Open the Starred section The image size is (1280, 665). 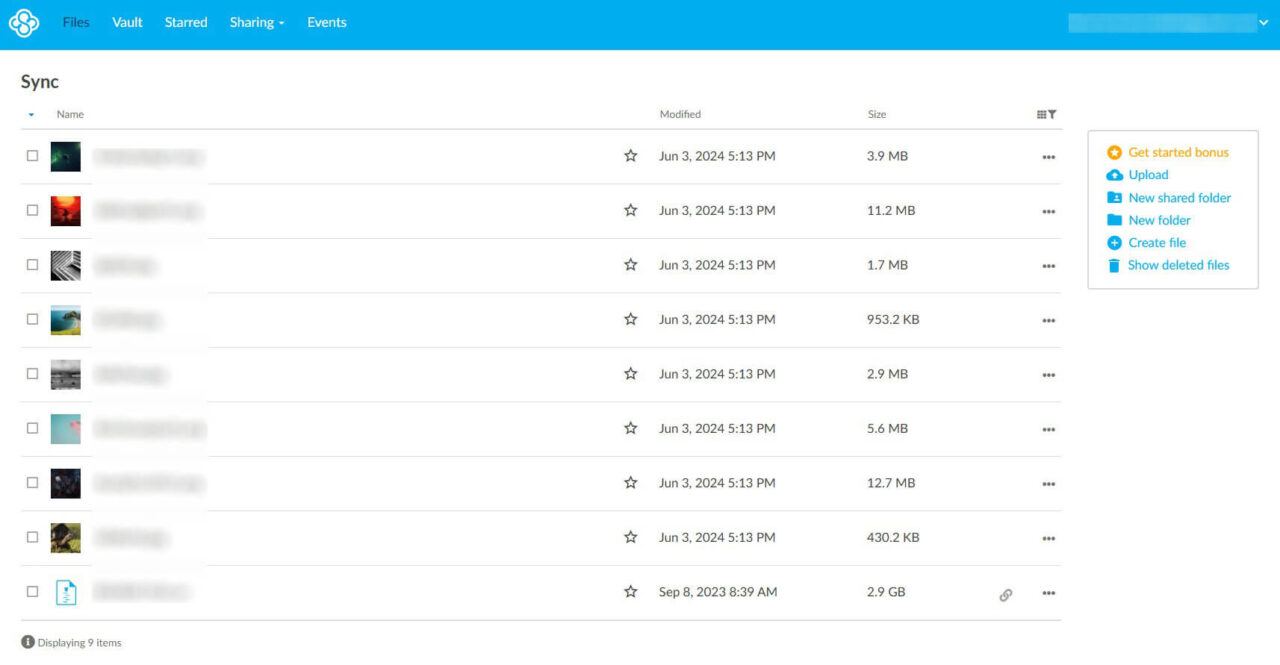coord(186,22)
